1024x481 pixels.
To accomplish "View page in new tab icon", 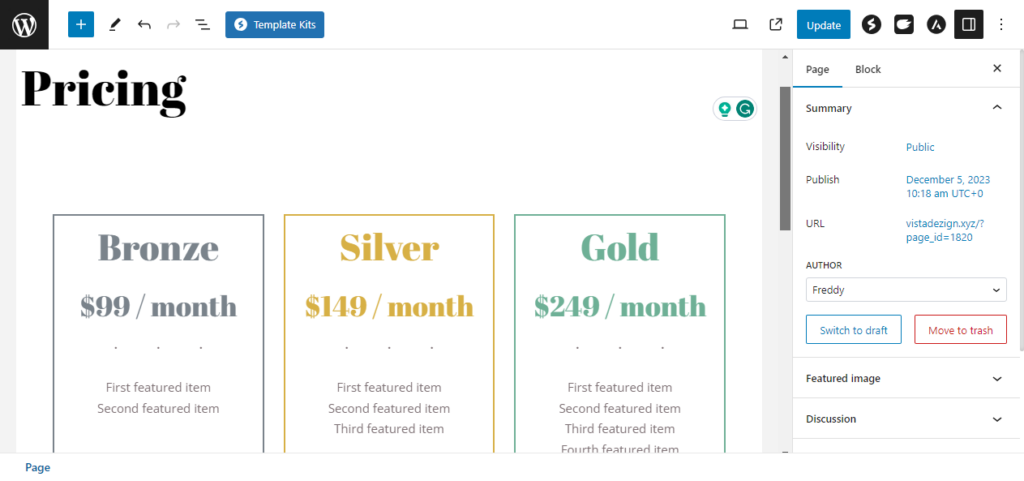I will pos(776,25).
